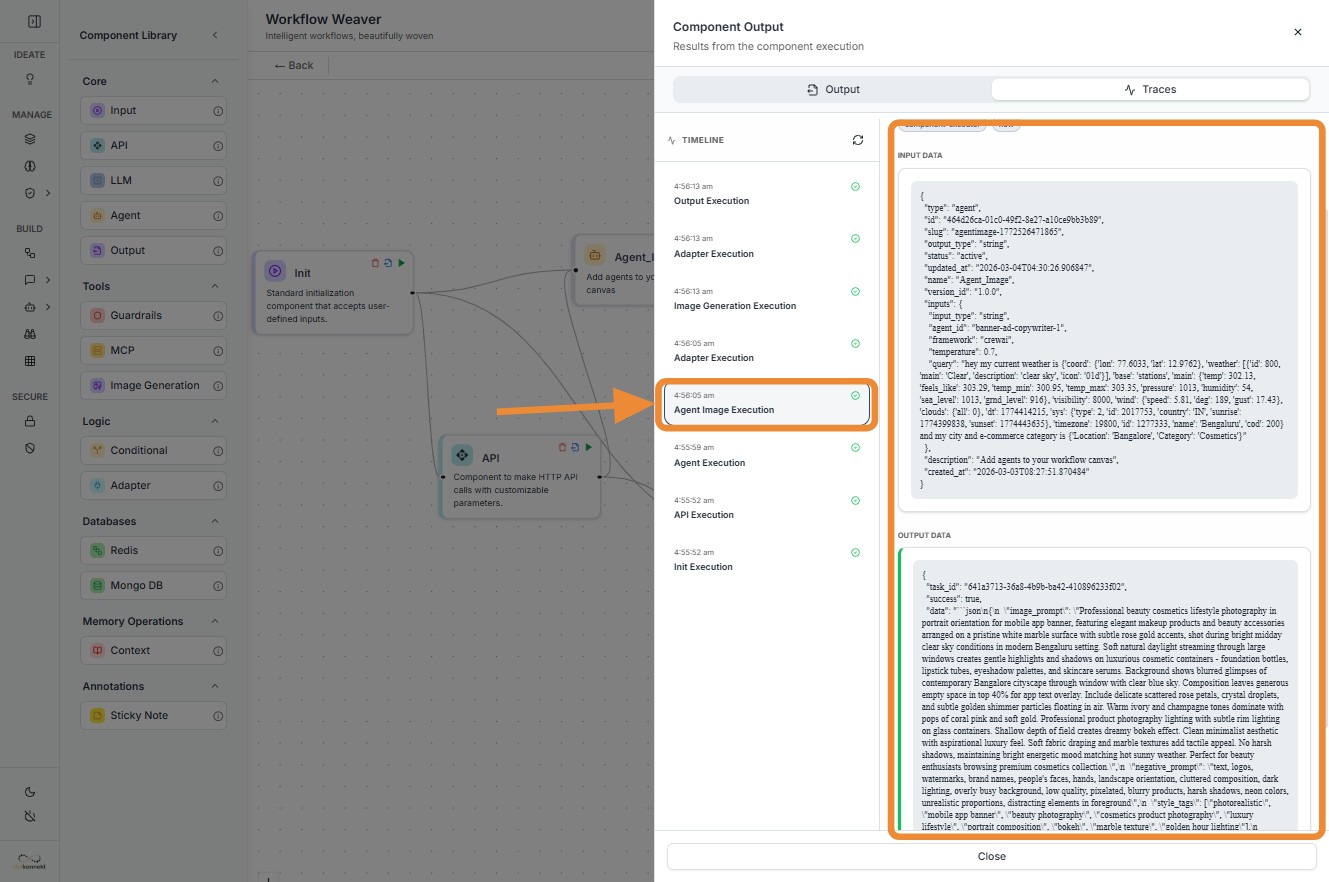Show info for the Image Generation component

click(x=218, y=386)
